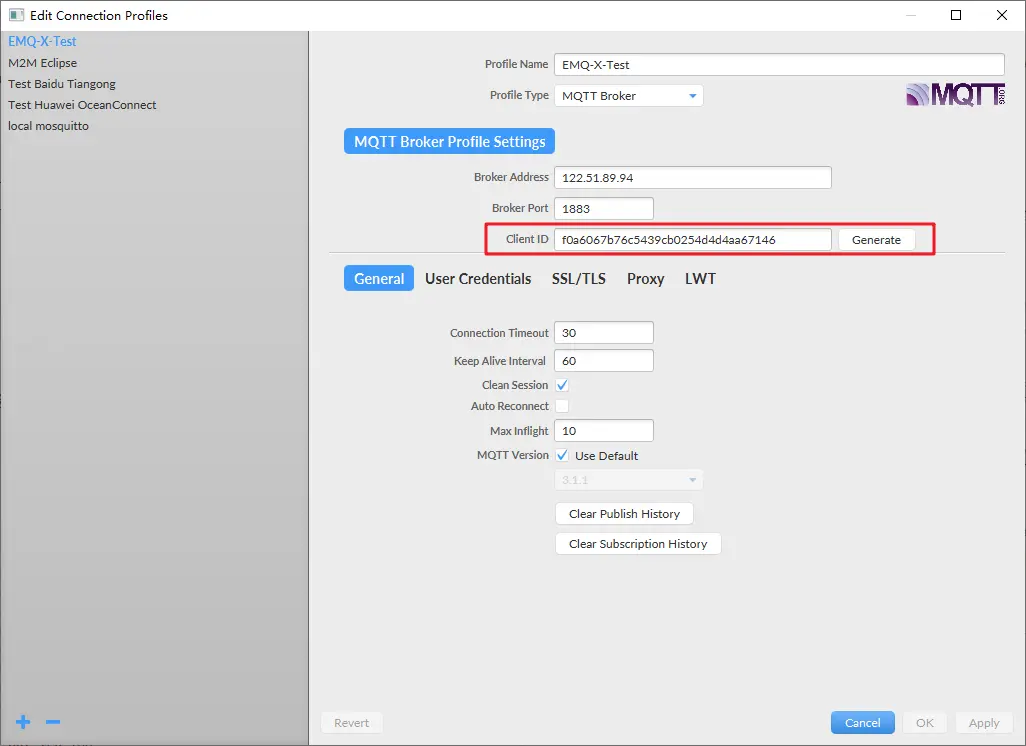Open the Profile Type dropdown
Screen dimensions: 1026x746
click(x=629, y=96)
